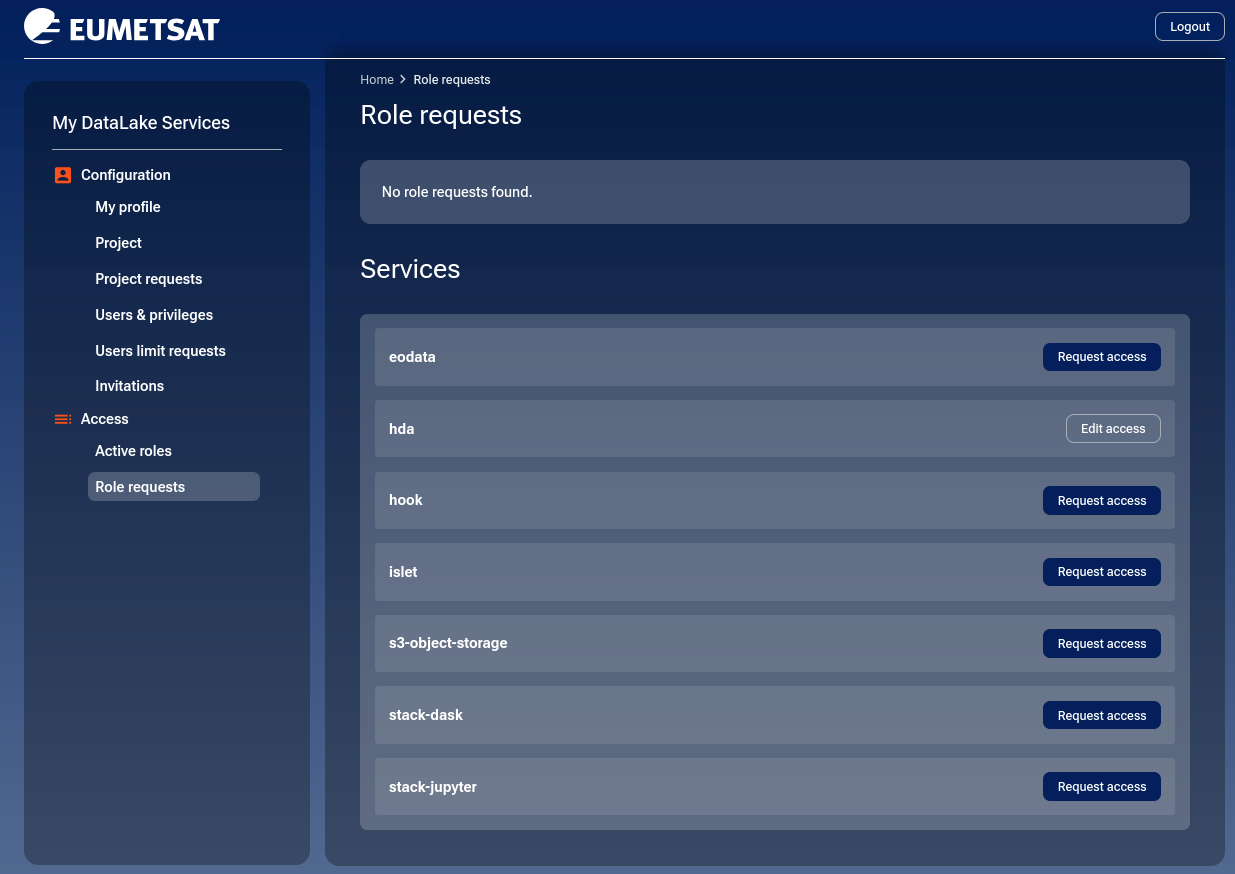
Task: Click the hook service name
Action: (406, 500)
